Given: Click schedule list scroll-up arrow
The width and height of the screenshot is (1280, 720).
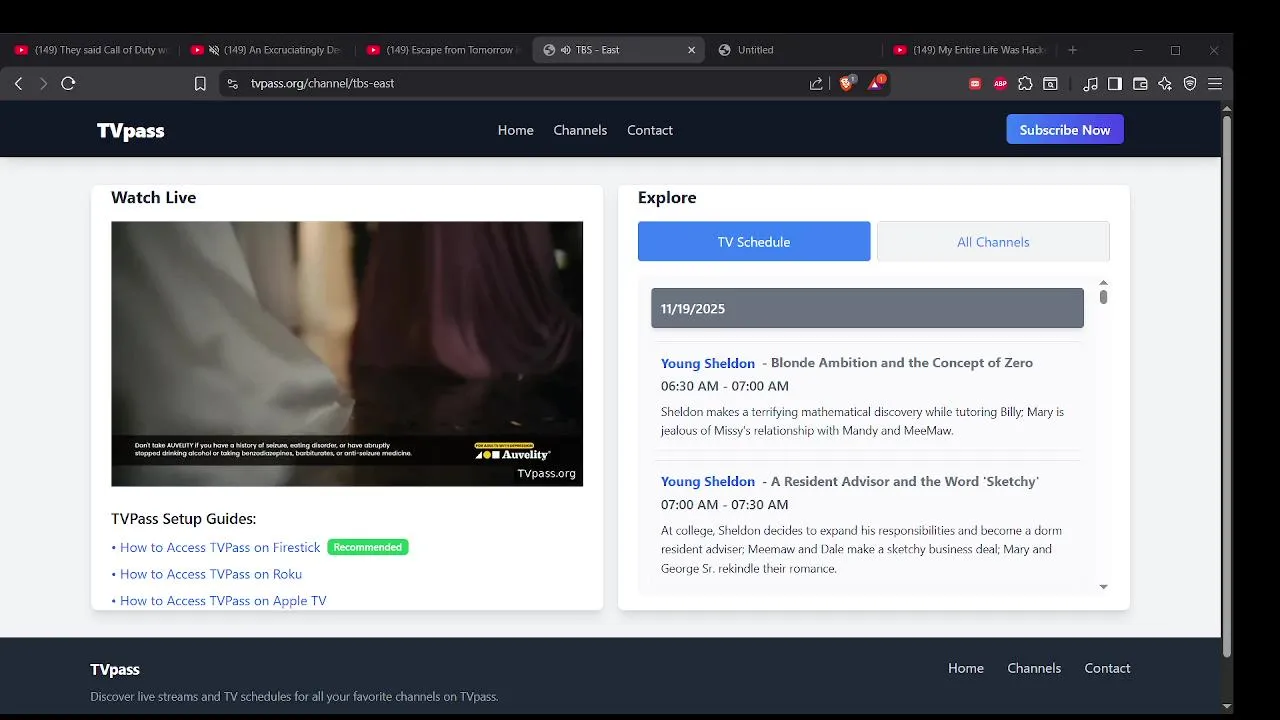Looking at the screenshot, I should click(x=1103, y=283).
